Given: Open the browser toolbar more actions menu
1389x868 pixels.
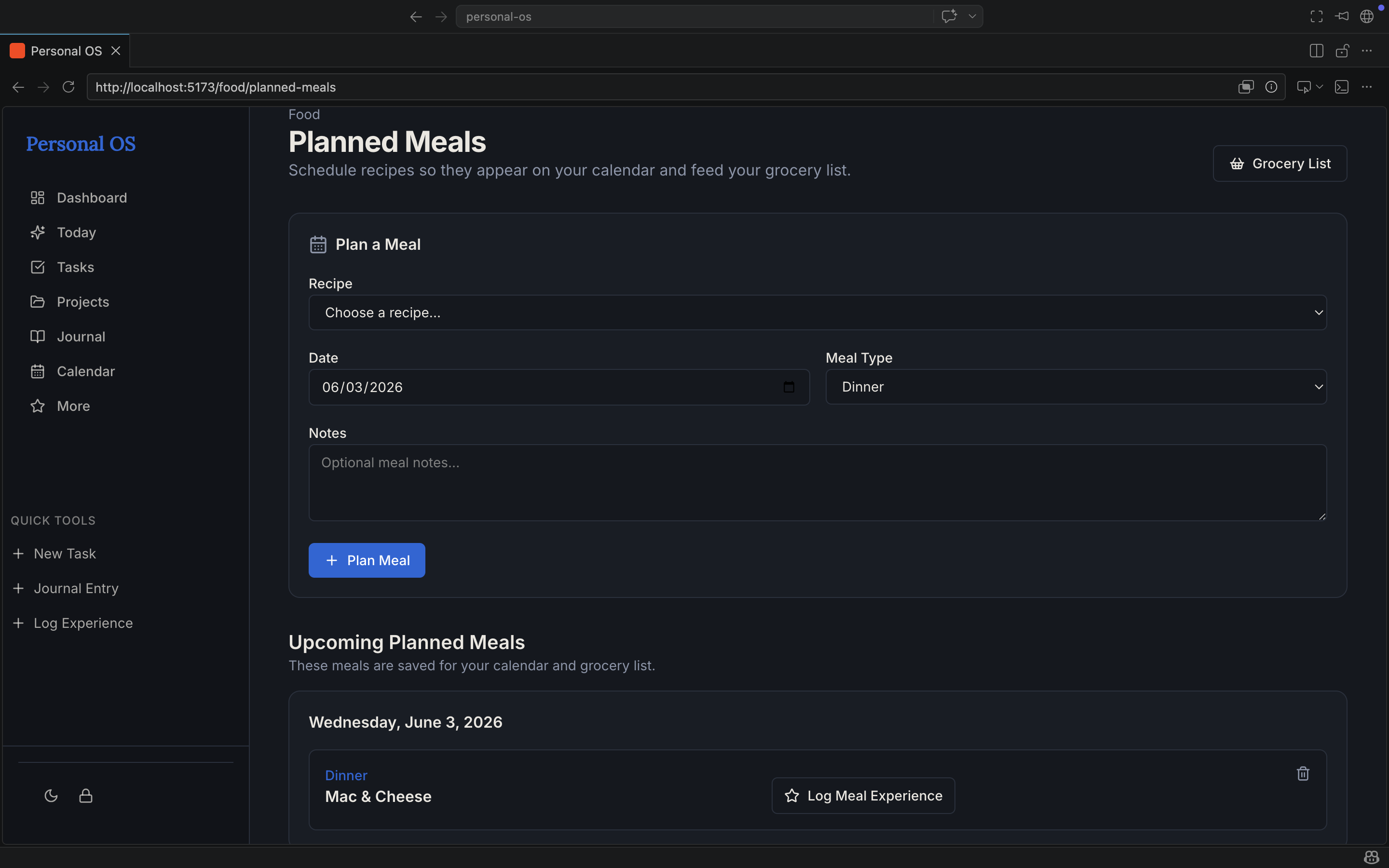Looking at the screenshot, I should pyautogui.click(x=1367, y=87).
